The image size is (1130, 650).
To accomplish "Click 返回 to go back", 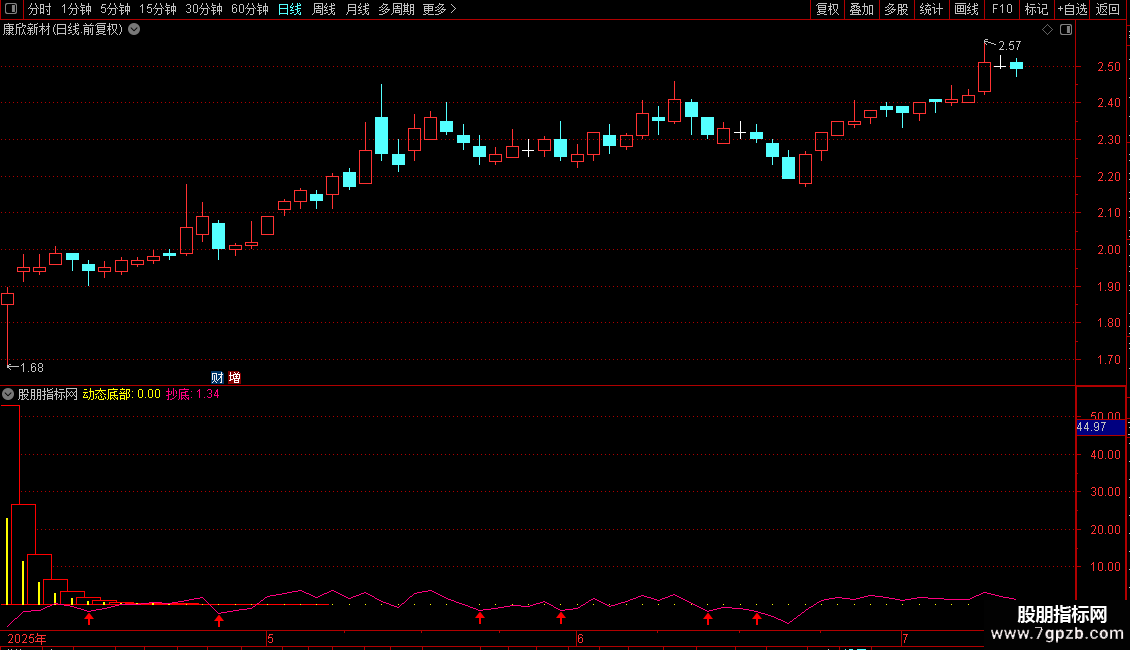I will (1108, 9).
